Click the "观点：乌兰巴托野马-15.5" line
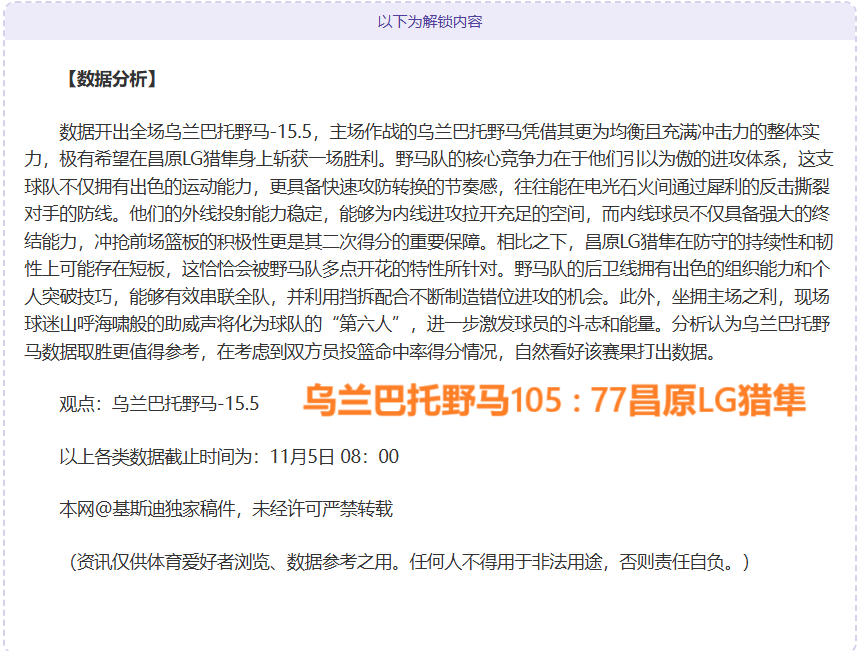Image resolution: width=859 pixels, height=651 pixels. (x=159, y=404)
